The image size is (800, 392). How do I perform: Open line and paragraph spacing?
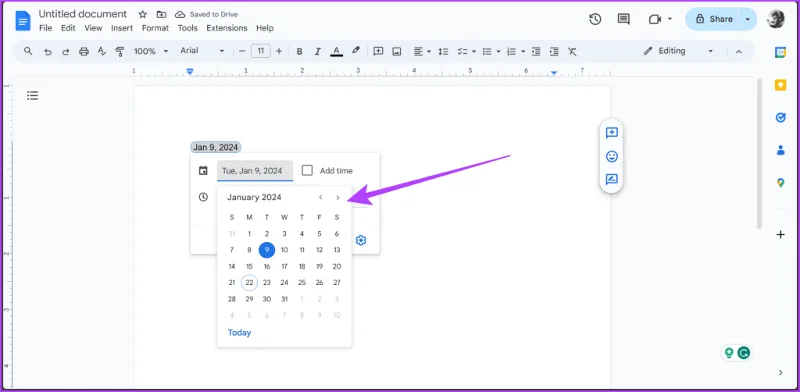pos(443,51)
